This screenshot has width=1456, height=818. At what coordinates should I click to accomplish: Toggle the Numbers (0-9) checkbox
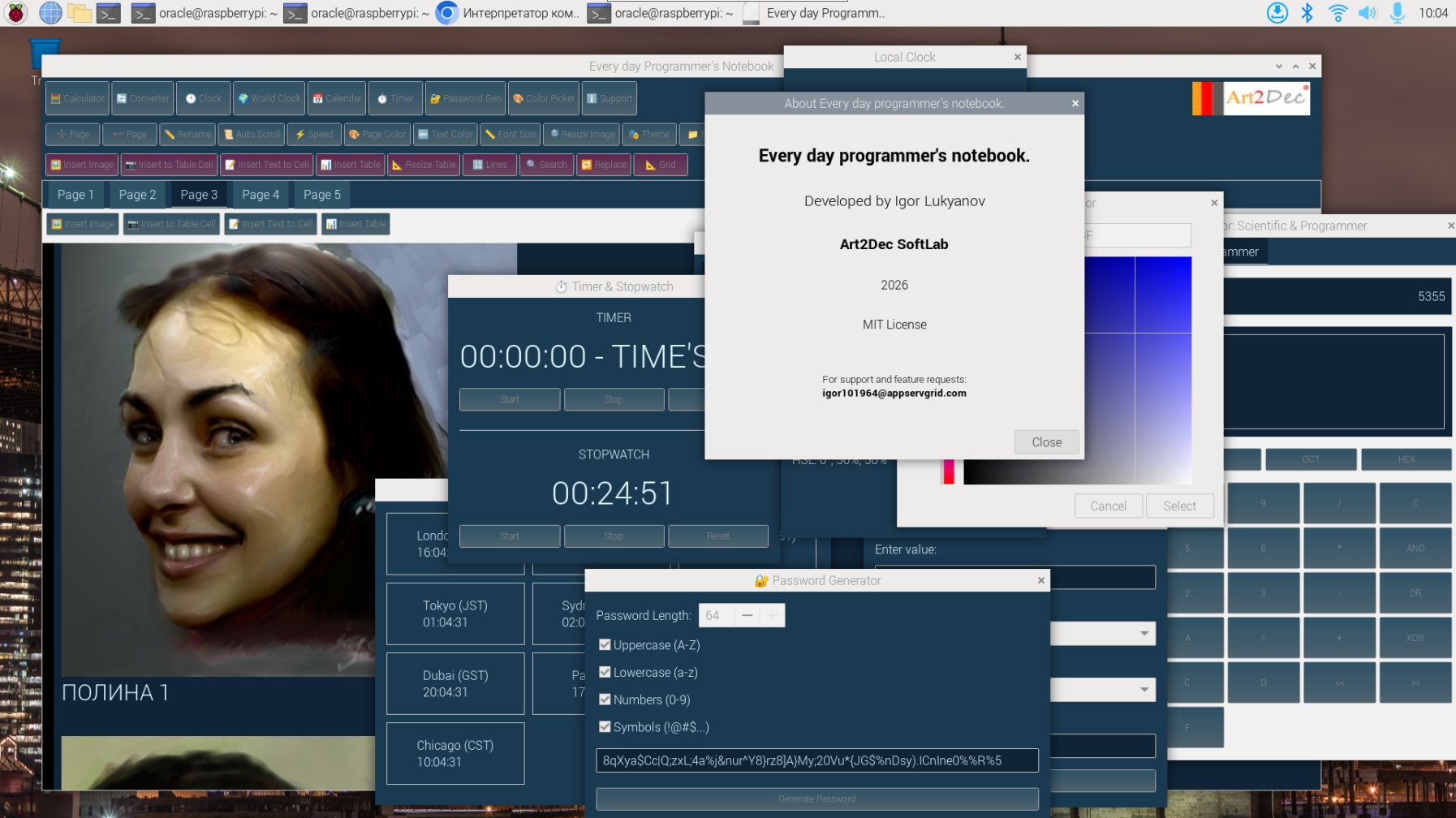[605, 700]
